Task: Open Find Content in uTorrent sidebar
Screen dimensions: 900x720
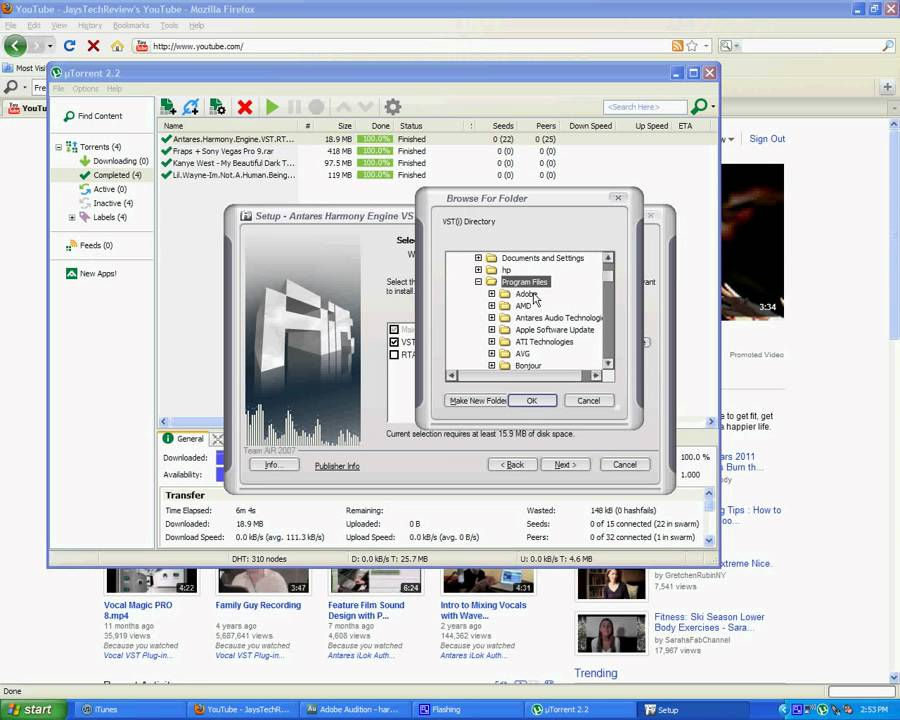Action: 94,116
